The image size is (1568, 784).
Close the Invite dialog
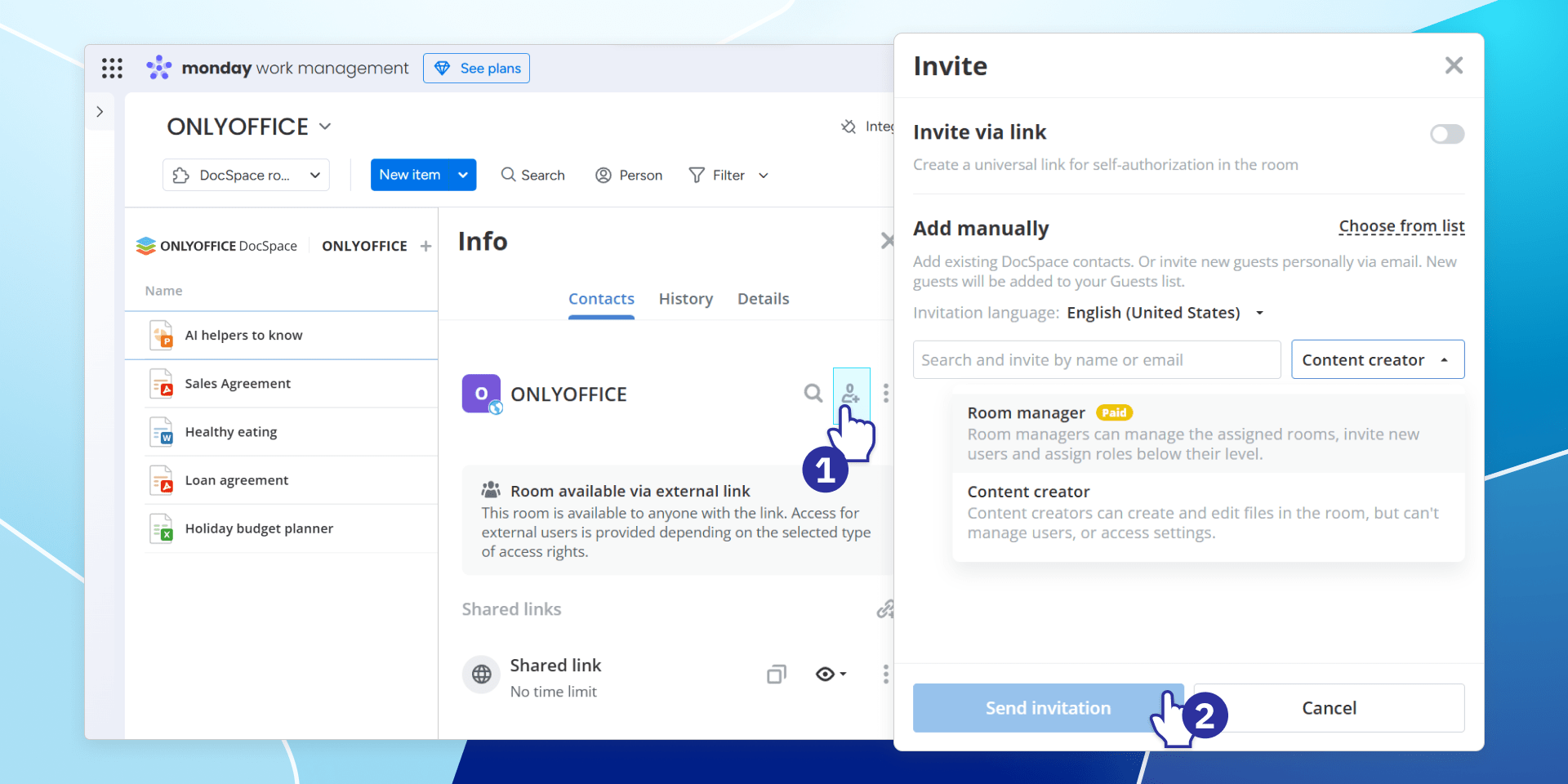click(x=1454, y=65)
